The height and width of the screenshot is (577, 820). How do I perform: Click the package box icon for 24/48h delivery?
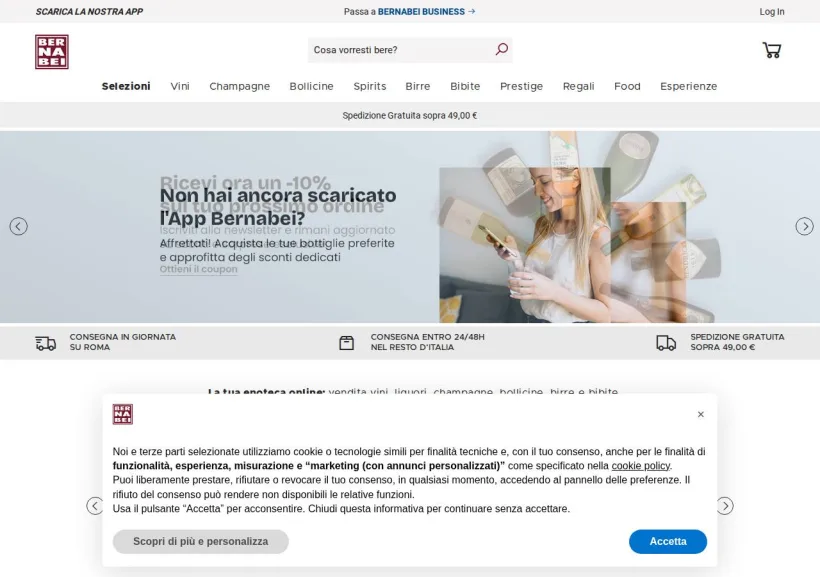point(346,343)
